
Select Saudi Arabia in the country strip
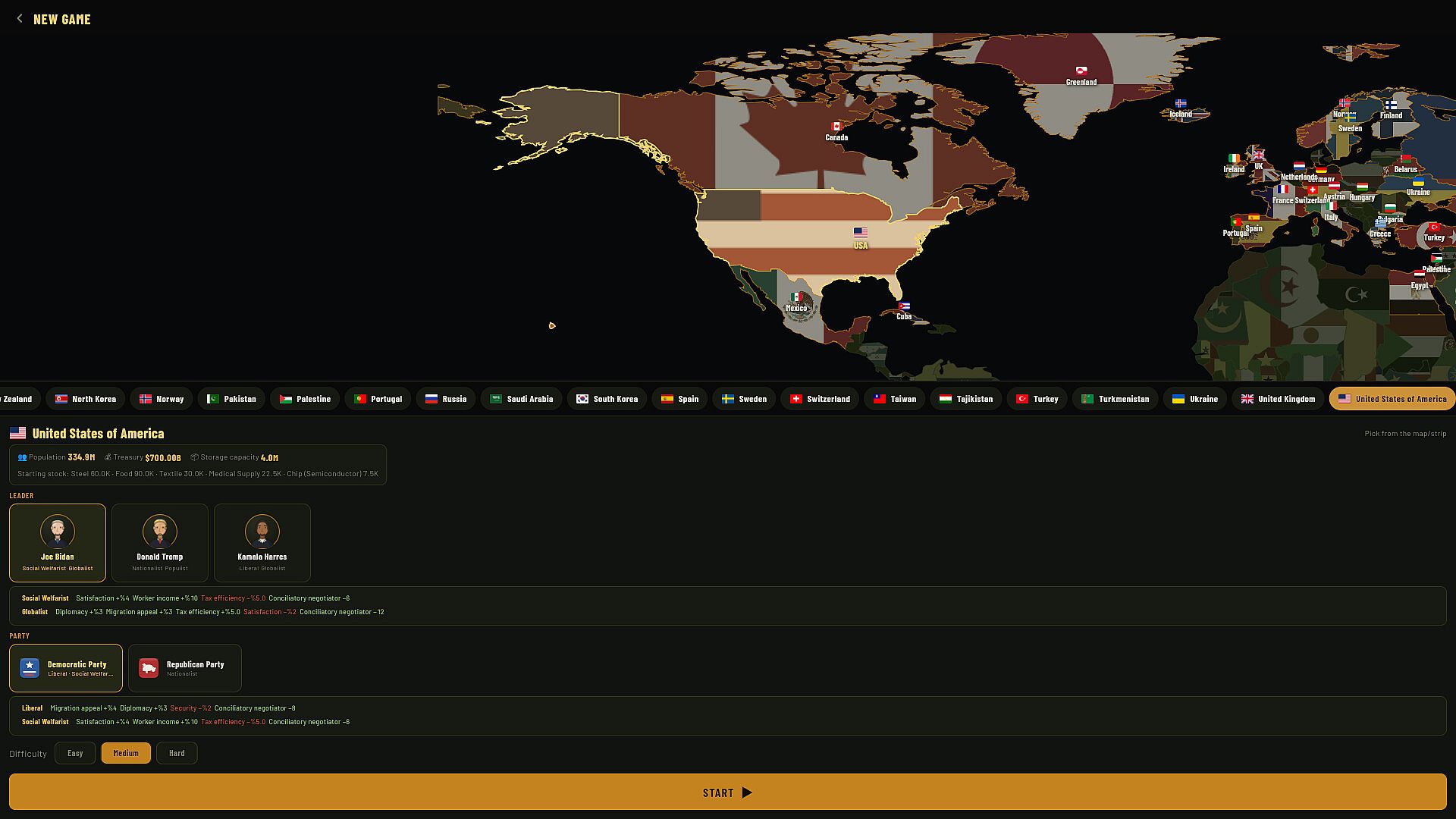522,399
